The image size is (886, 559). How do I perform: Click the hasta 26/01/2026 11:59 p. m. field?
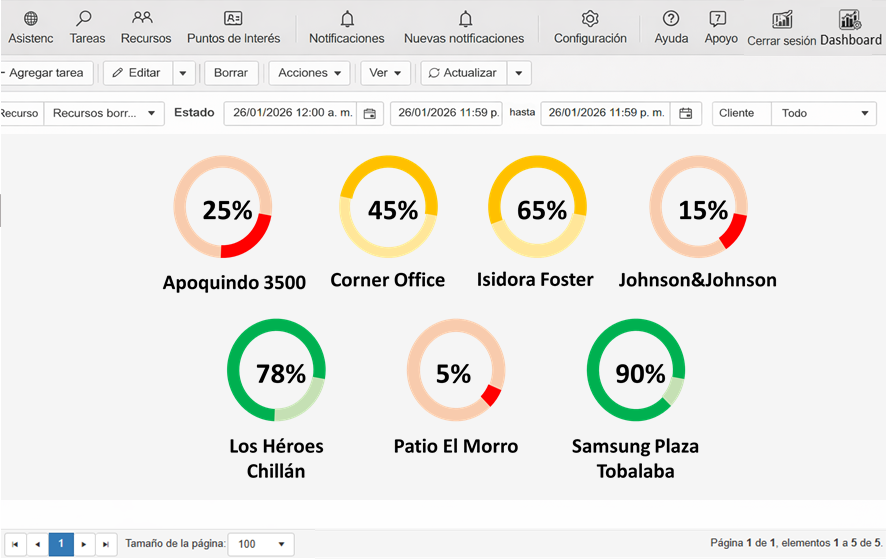606,113
